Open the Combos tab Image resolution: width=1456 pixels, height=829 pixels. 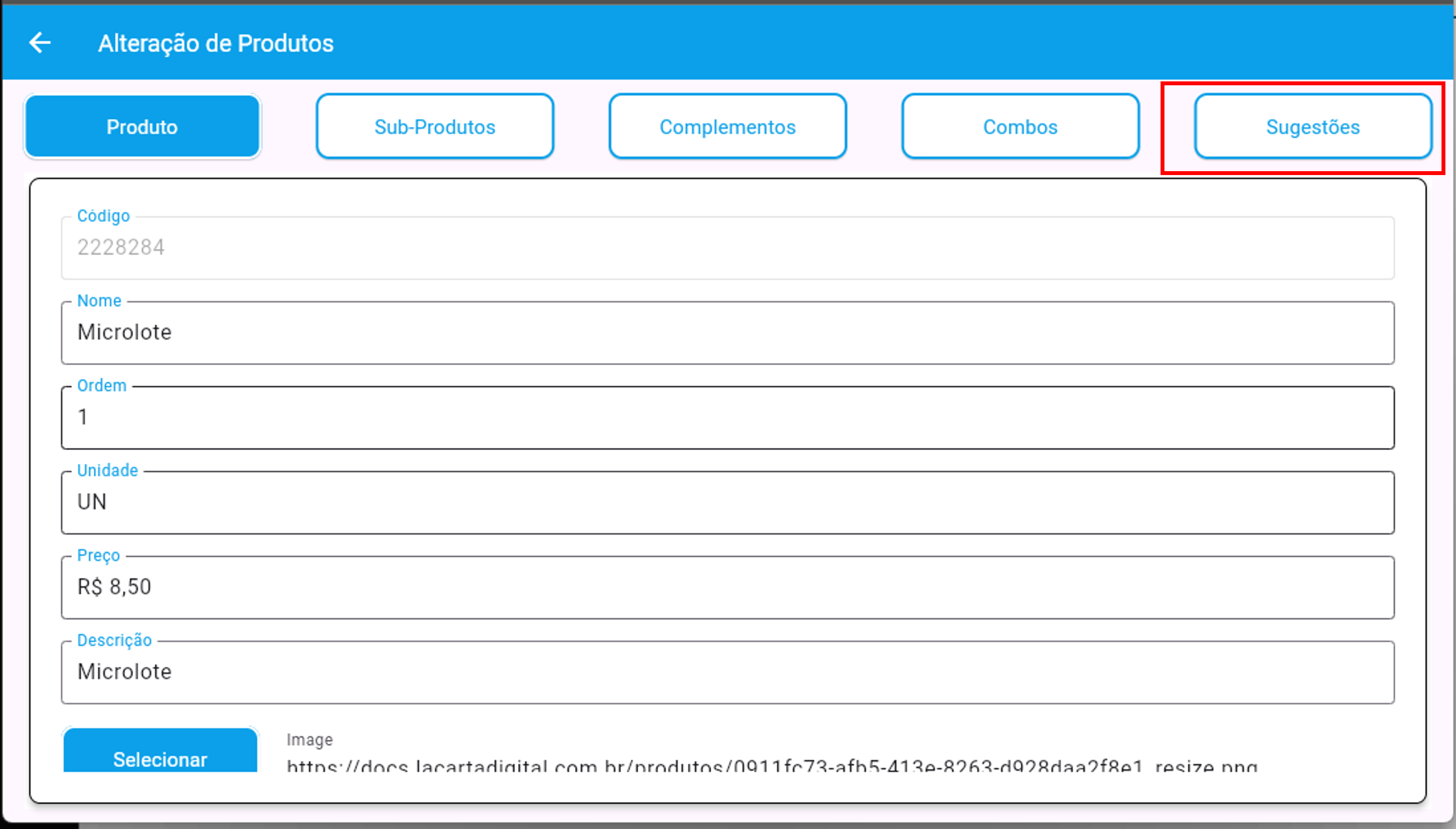click(1020, 127)
